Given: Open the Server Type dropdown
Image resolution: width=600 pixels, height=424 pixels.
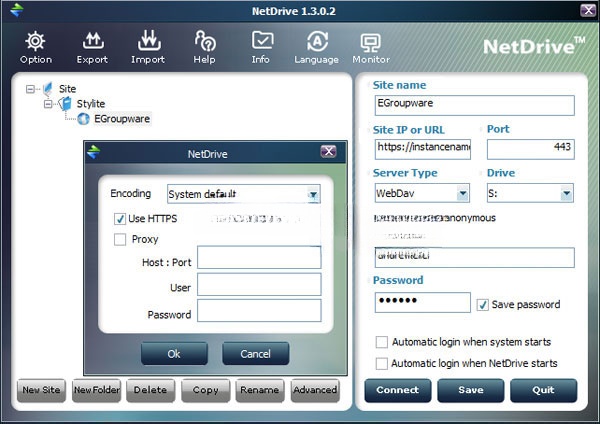Looking at the screenshot, I should pyautogui.click(x=462, y=193).
